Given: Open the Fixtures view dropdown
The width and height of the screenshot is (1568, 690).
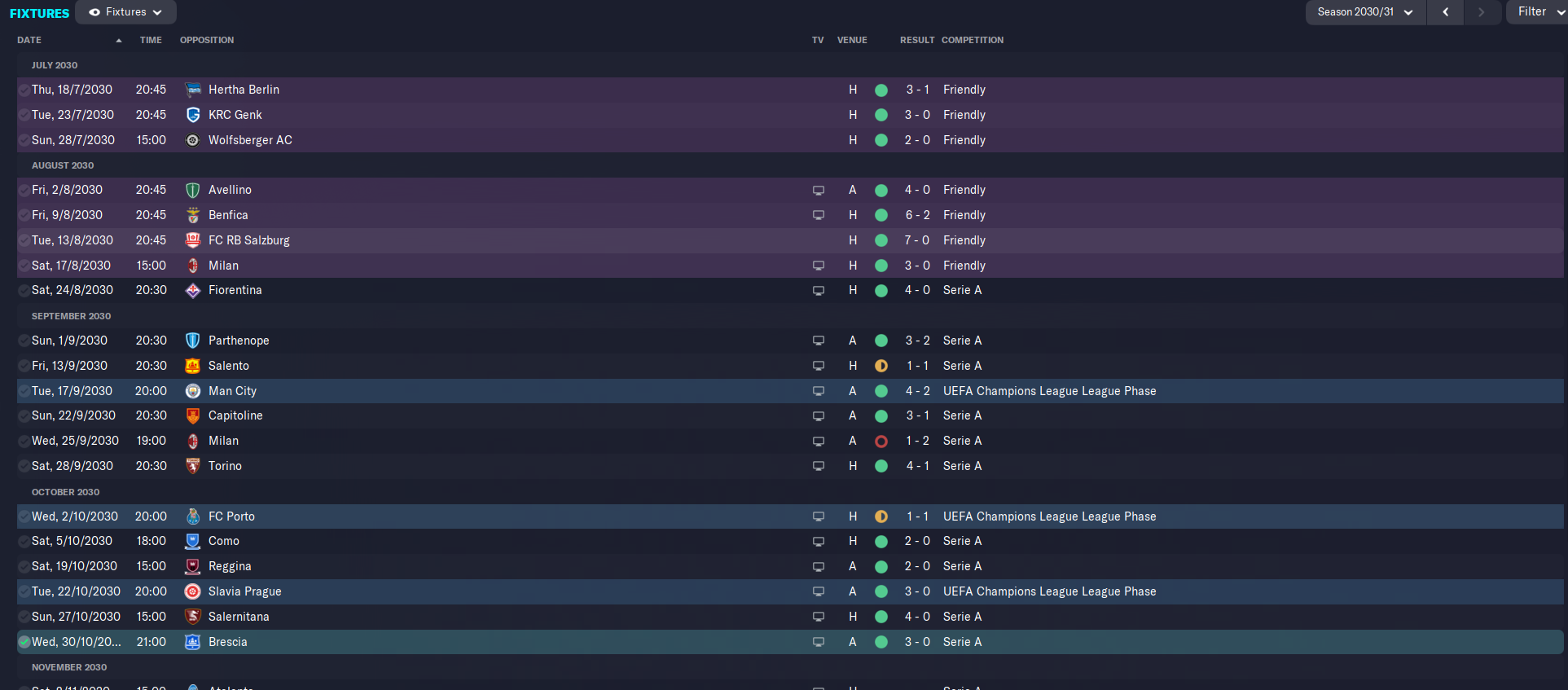Looking at the screenshot, I should pyautogui.click(x=126, y=12).
